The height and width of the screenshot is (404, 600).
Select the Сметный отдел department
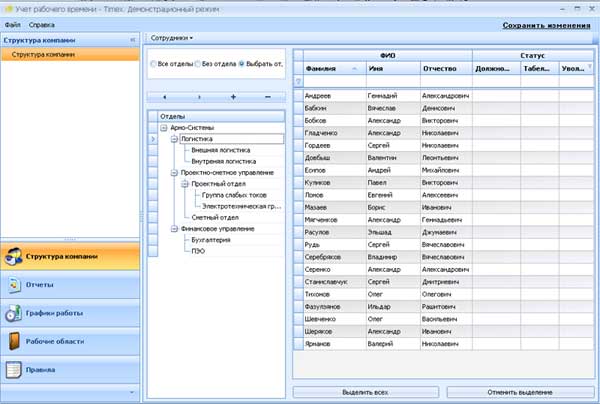[215, 217]
